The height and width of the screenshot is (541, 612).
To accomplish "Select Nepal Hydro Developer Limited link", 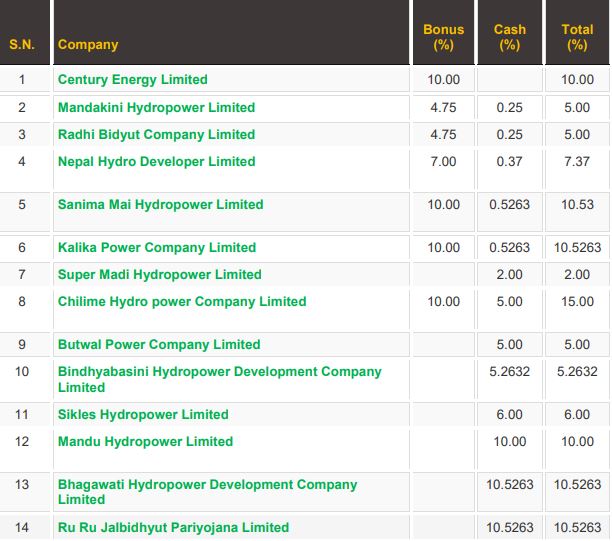I will 156,161.
